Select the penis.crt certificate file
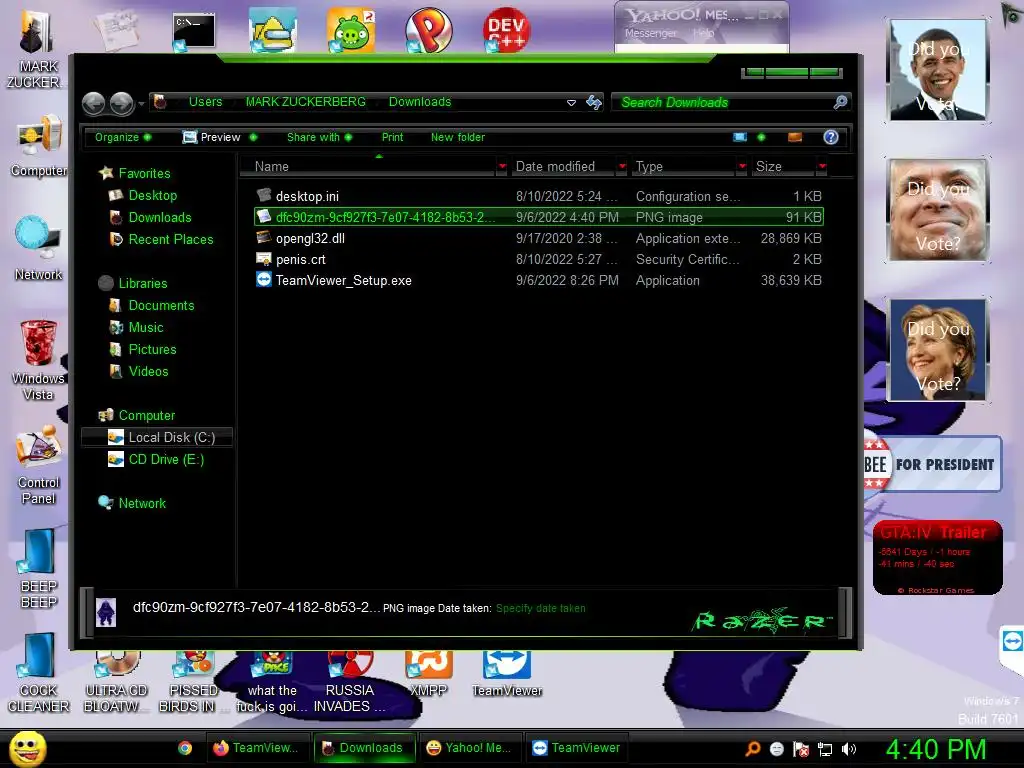The image size is (1024, 768). click(539, 259)
